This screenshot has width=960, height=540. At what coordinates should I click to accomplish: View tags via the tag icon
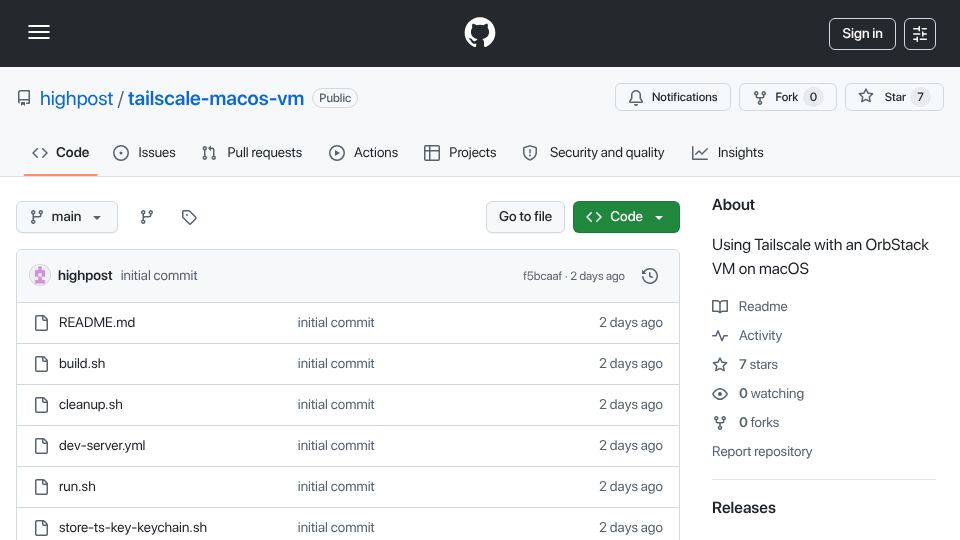[189, 217]
